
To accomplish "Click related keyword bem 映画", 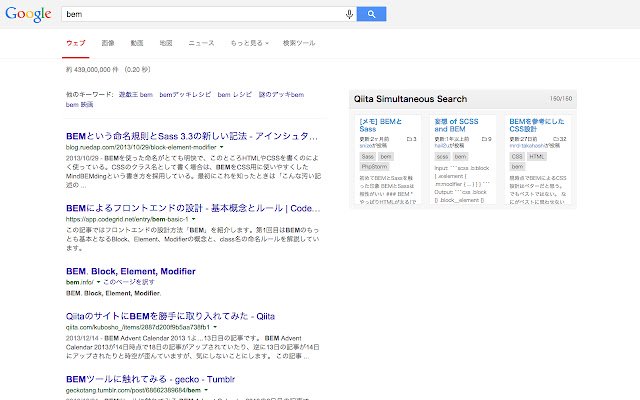I will (80, 105).
